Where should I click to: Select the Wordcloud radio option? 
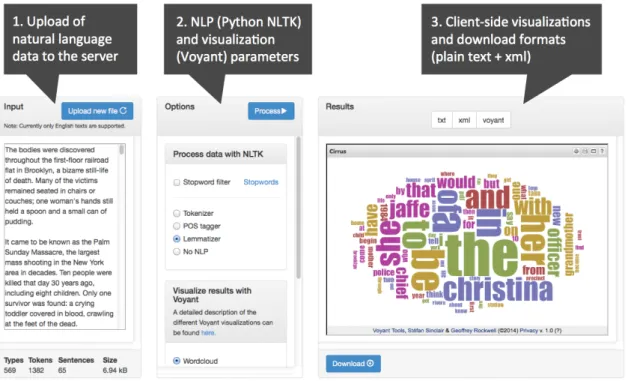(177, 361)
